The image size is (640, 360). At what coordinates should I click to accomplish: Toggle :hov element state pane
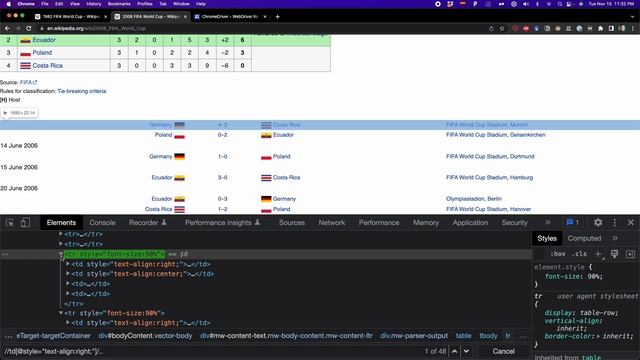(x=558, y=254)
